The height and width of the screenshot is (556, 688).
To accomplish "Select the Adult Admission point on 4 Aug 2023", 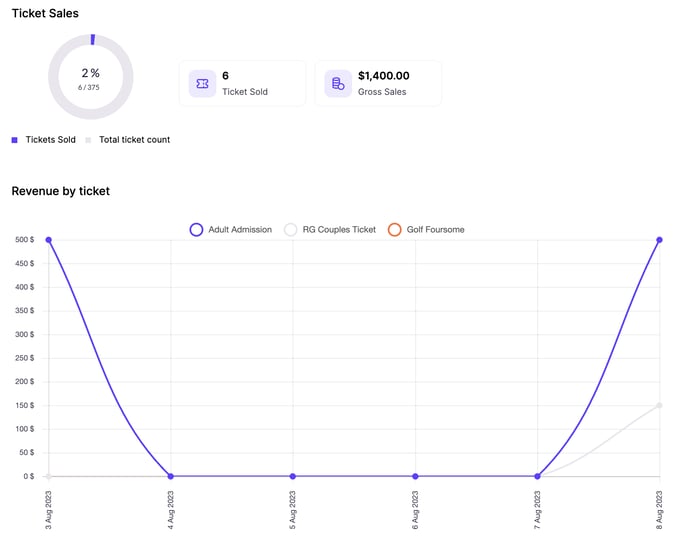I will click(171, 476).
